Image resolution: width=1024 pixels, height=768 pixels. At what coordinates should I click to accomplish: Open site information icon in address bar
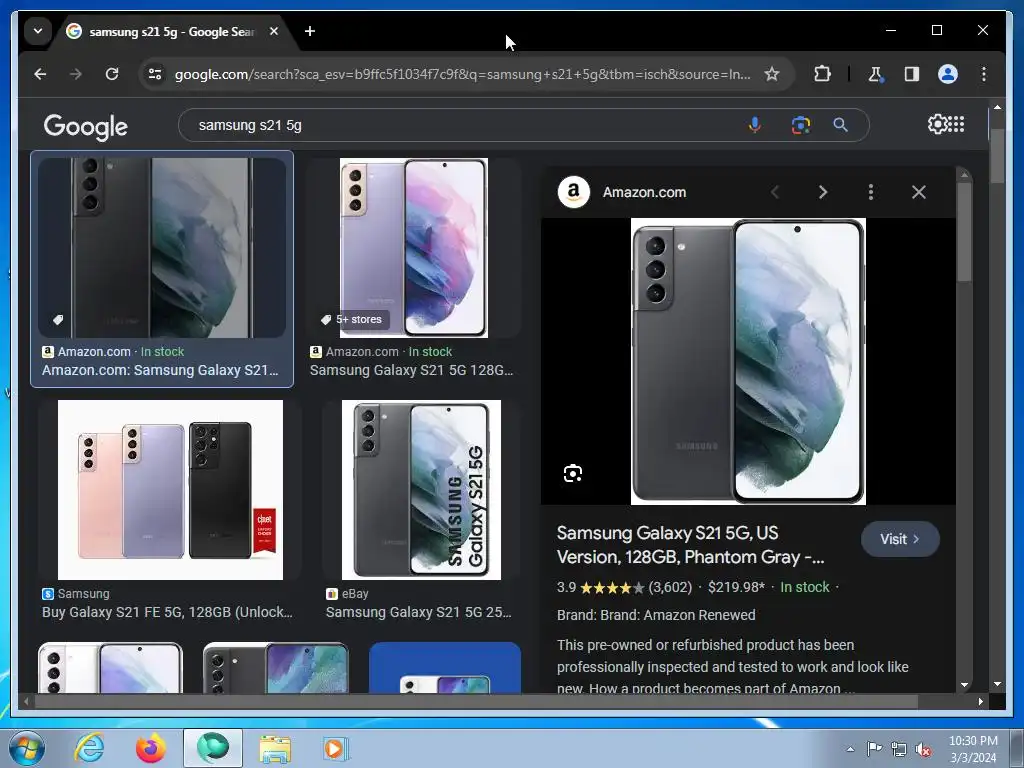[x=155, y=74]
